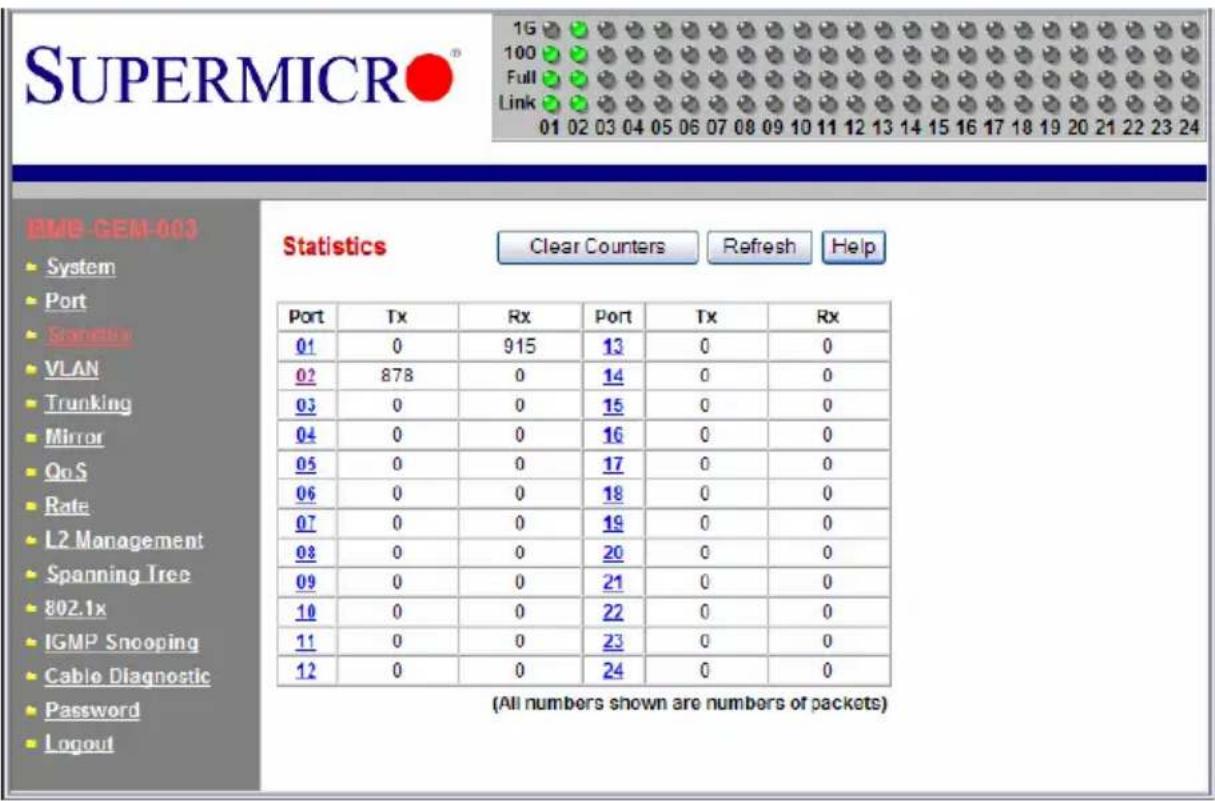Click port 10 link
This screenshot has width=1215, height=801.
[x=307, y=612]
